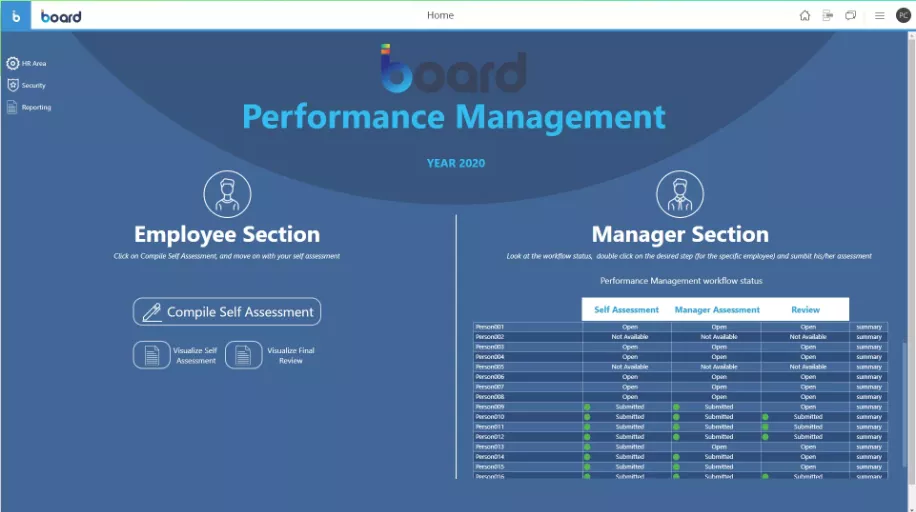Click the green dot in Person013 Self Assessment
The height and width of the screenshot is (512, 916).
click(x=587, y=447)
